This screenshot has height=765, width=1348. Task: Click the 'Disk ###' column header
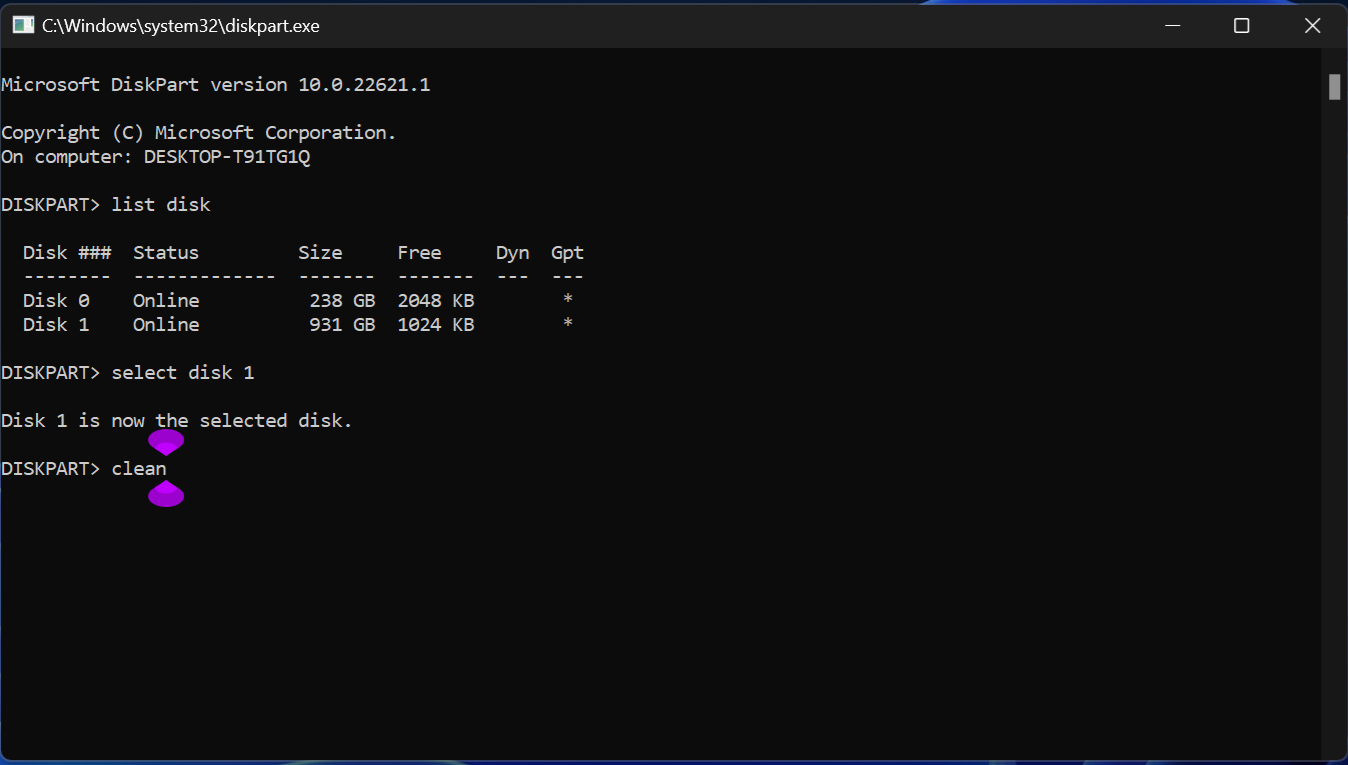click(67, 253)
